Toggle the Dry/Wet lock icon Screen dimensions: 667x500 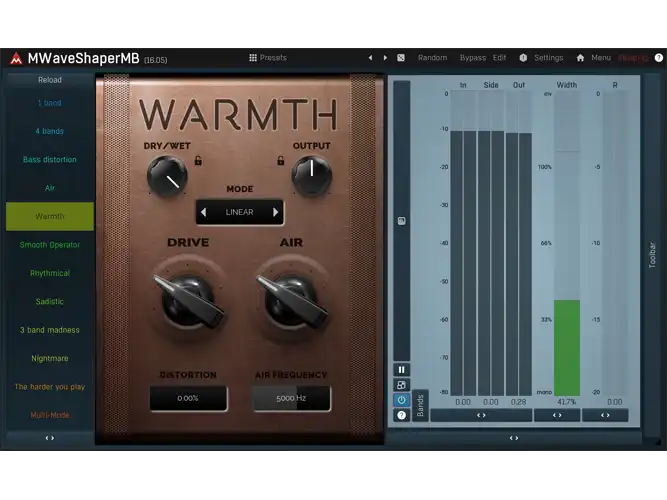point(198,160)
